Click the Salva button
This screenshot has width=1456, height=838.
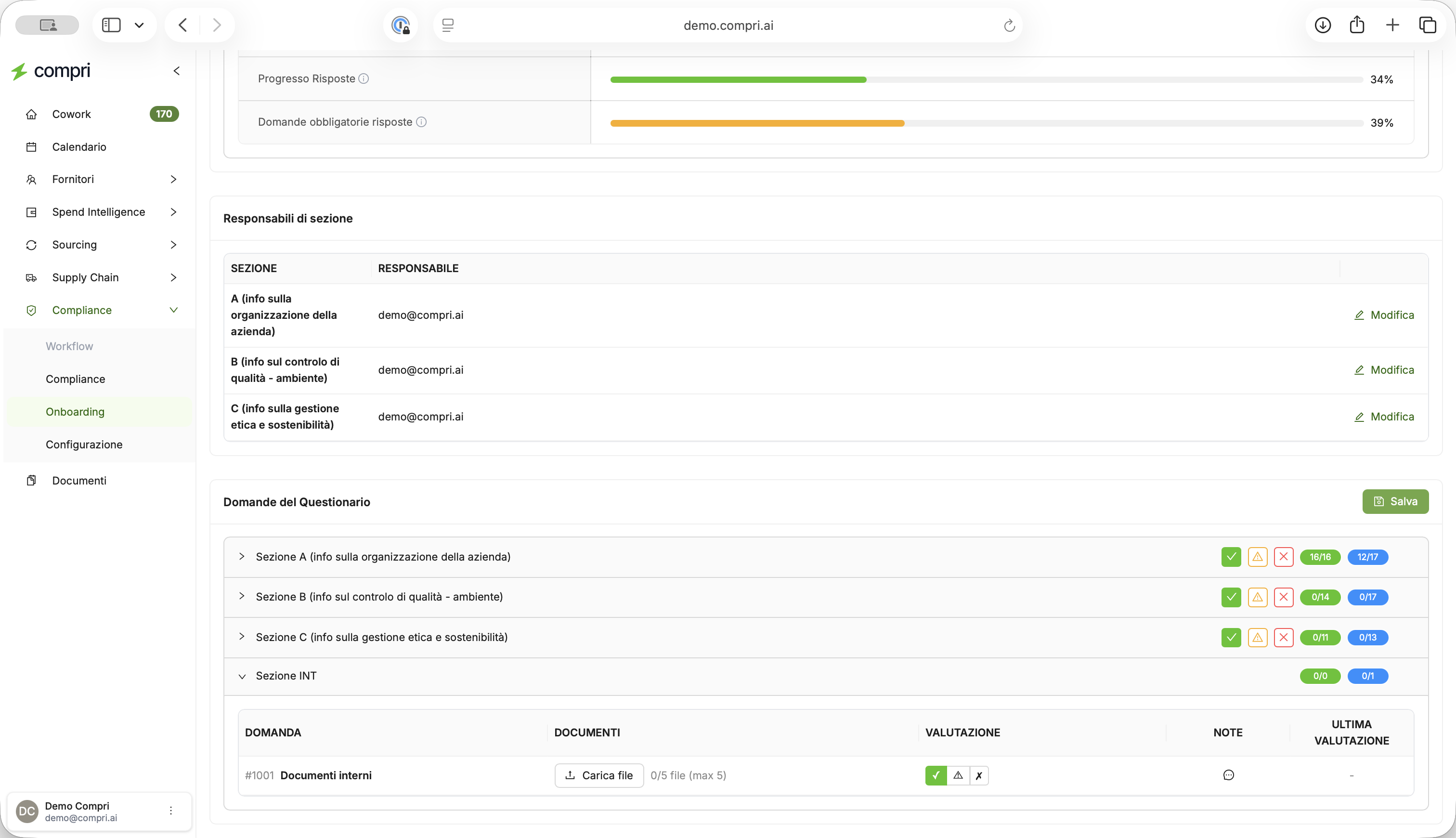[x=1395, y=501]
